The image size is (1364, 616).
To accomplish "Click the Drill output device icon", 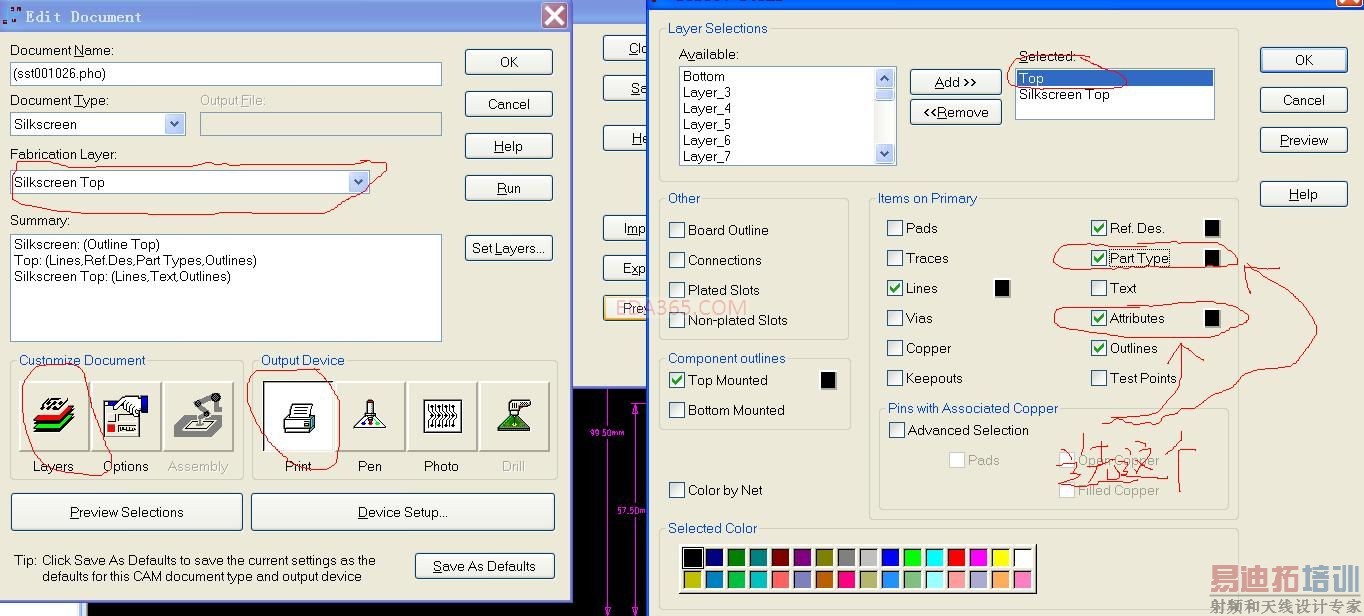I will [x=514, y=416].
